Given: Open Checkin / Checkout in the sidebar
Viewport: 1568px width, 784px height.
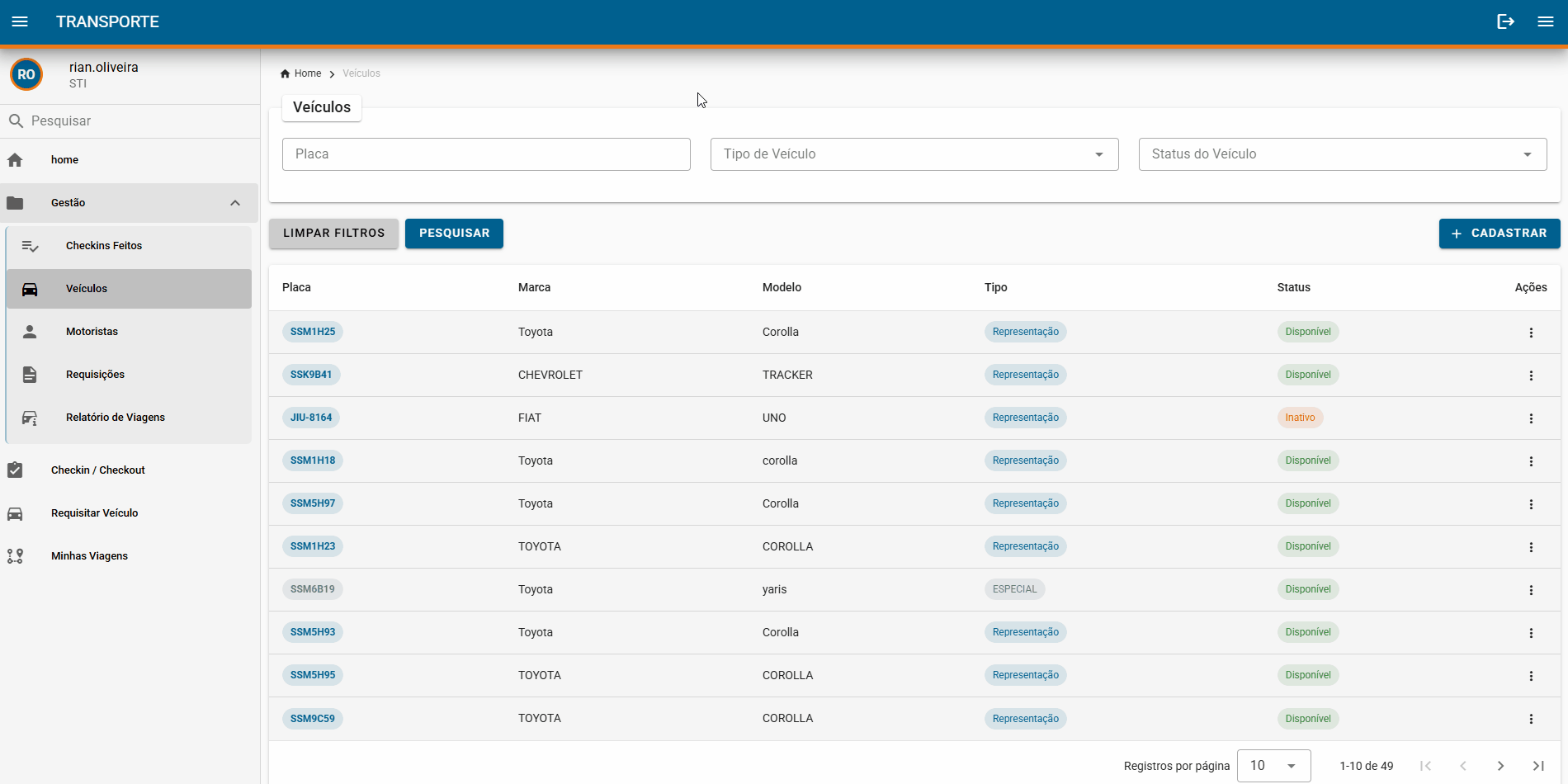Looking at the screenshot, I should pos(130,470).
